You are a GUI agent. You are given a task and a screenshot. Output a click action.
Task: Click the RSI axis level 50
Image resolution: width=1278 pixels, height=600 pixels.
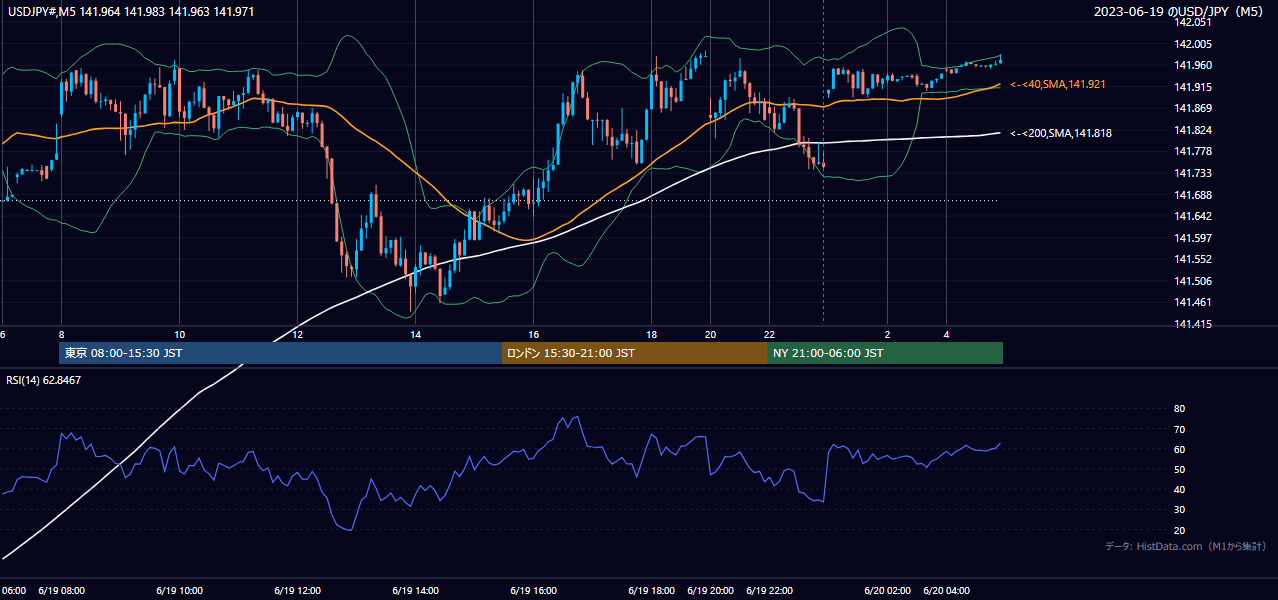pos(1179,469)
